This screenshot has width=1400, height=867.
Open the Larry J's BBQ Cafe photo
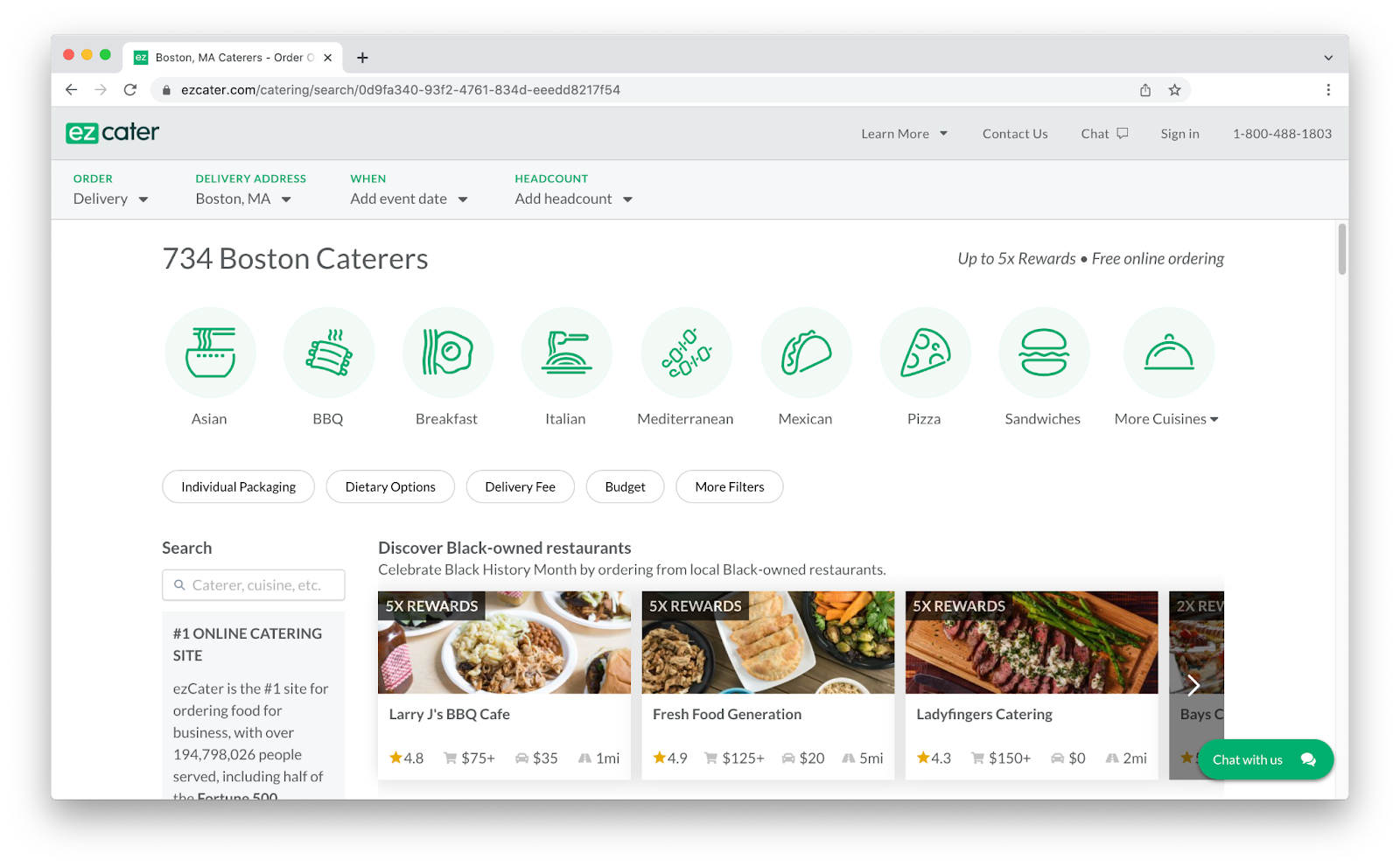504,642
